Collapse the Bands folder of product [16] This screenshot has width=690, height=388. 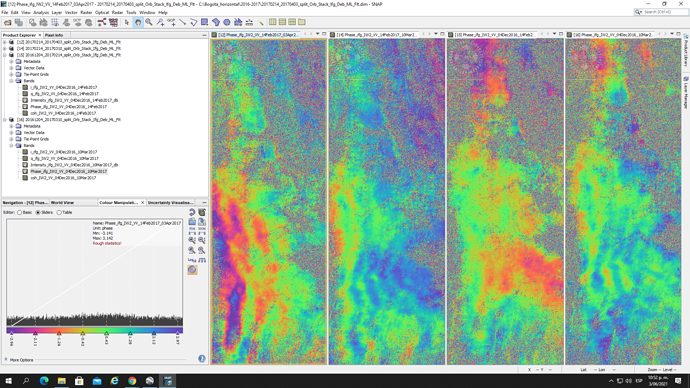click(11, 146)
